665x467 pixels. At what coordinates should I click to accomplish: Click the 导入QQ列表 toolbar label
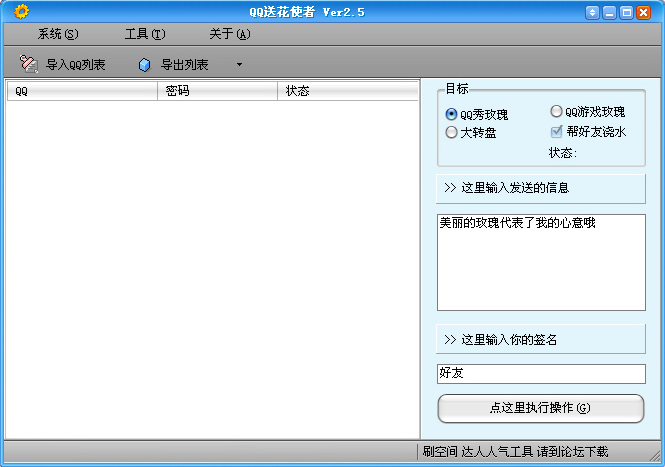[x=75, y=65]
